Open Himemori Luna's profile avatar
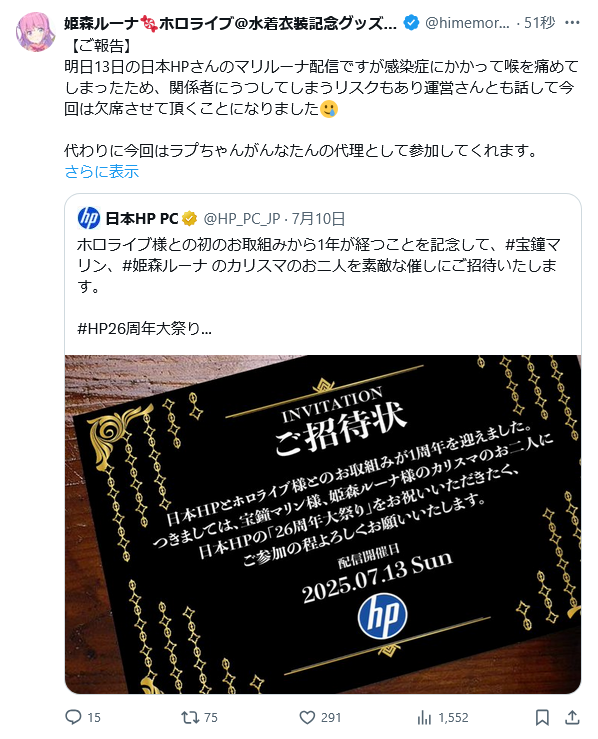Screen dimensions: 598x739 click(35, 32)
